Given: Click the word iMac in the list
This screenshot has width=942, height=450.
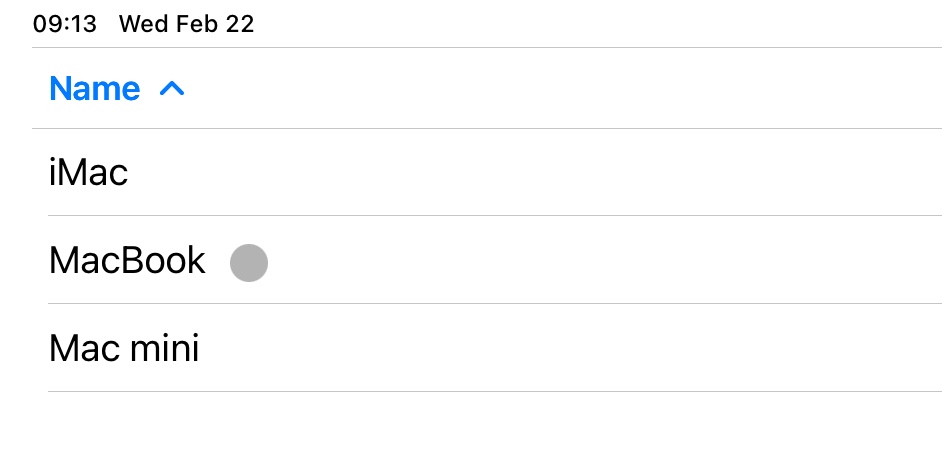Looking at the screenshot, I should (89, 173).
